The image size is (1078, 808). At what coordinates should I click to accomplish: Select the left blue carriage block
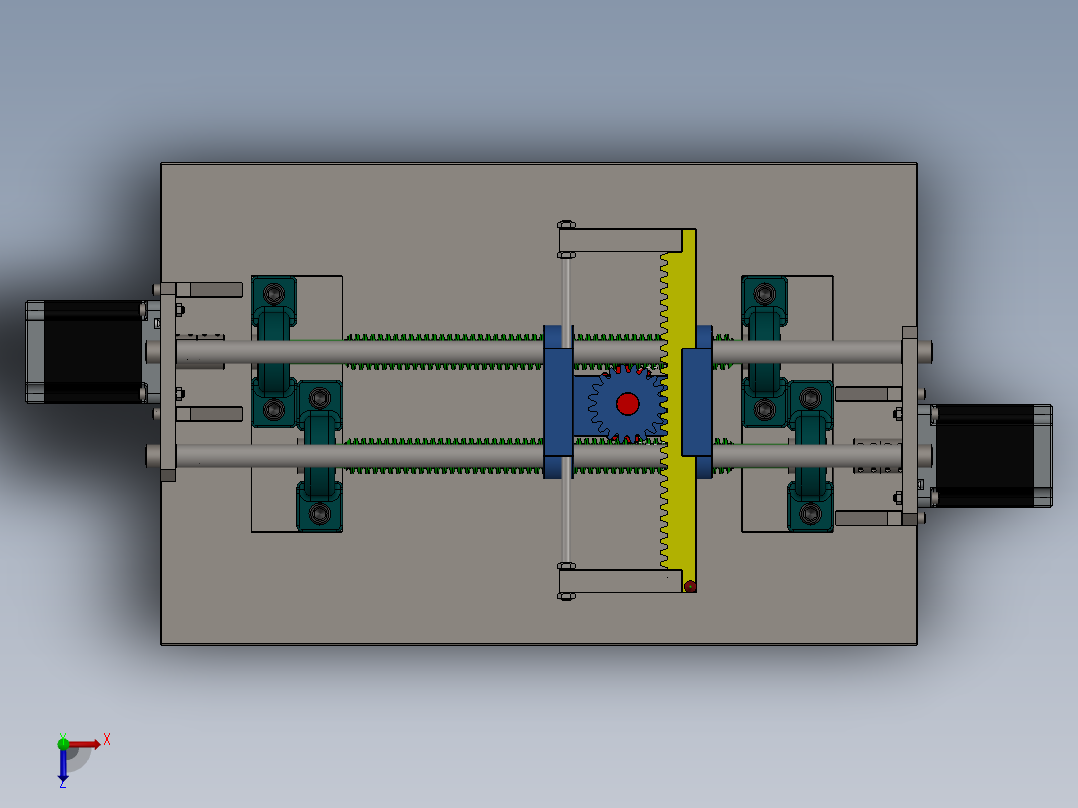tap(556, 400)
